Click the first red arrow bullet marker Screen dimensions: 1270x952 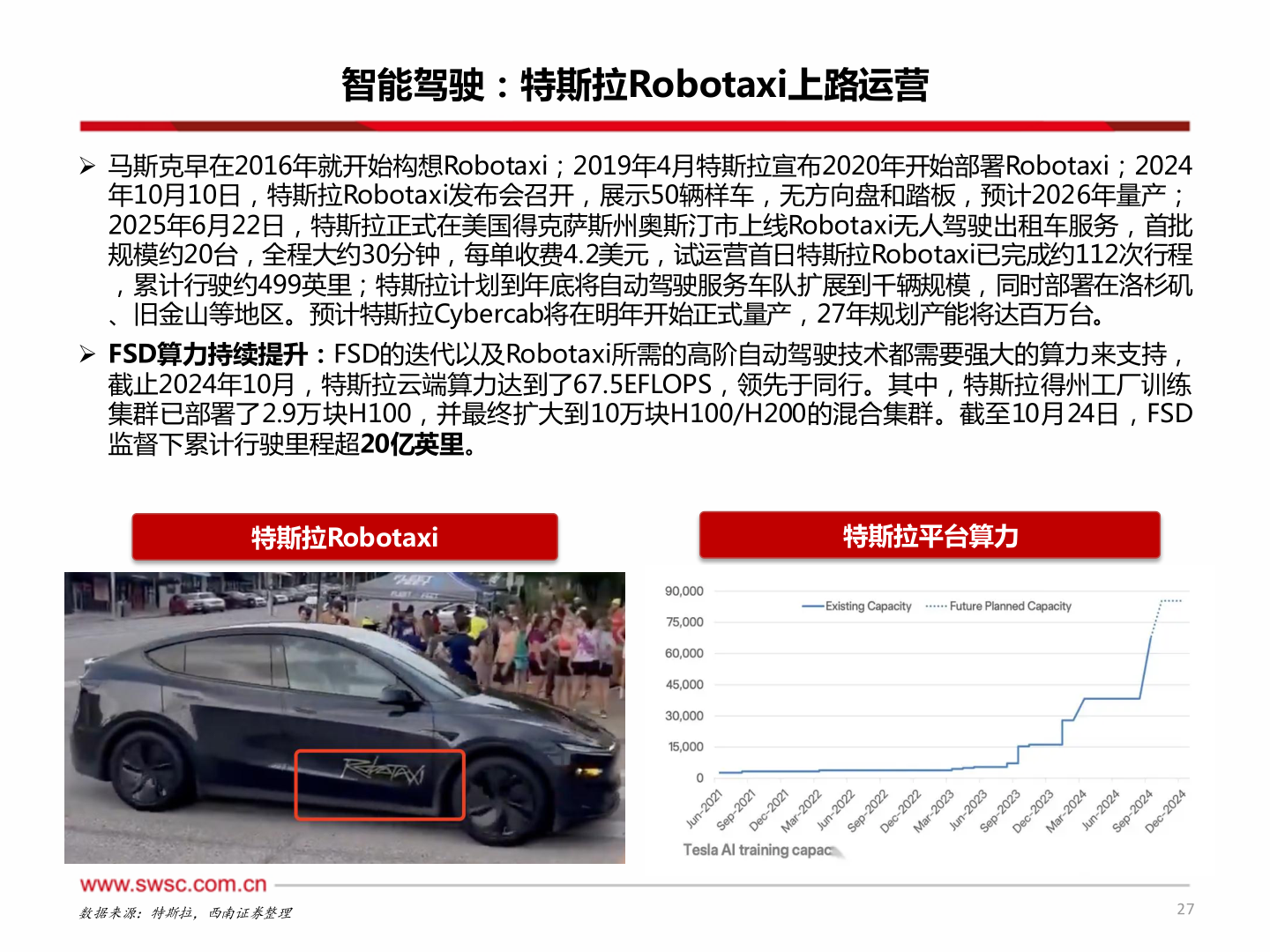86,162
